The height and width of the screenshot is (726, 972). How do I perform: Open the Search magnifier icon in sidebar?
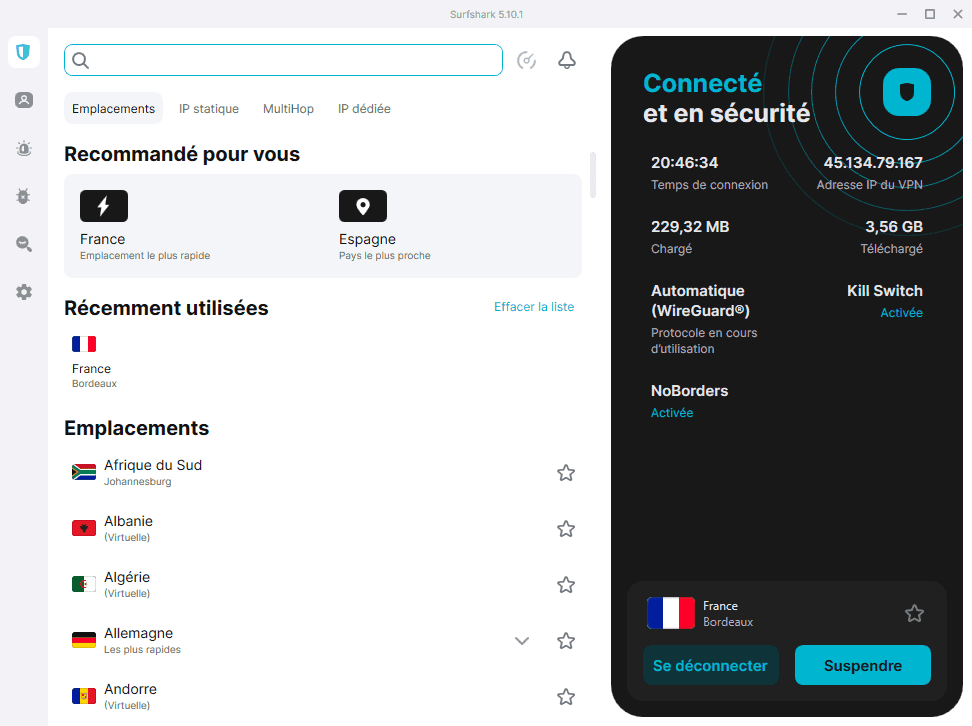[x=24, y=244]
